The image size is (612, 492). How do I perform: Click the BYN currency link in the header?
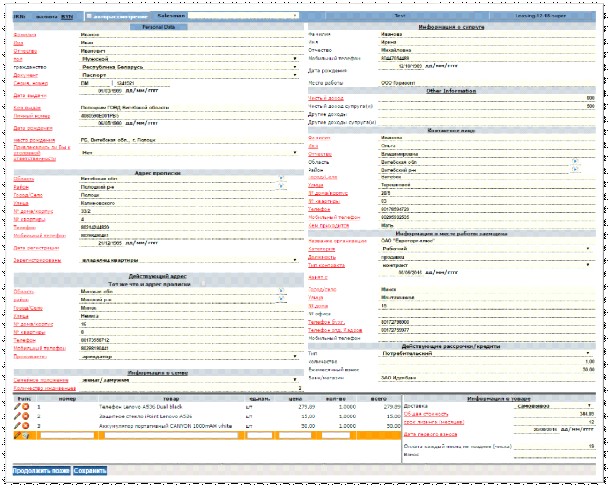coord(67,16)
